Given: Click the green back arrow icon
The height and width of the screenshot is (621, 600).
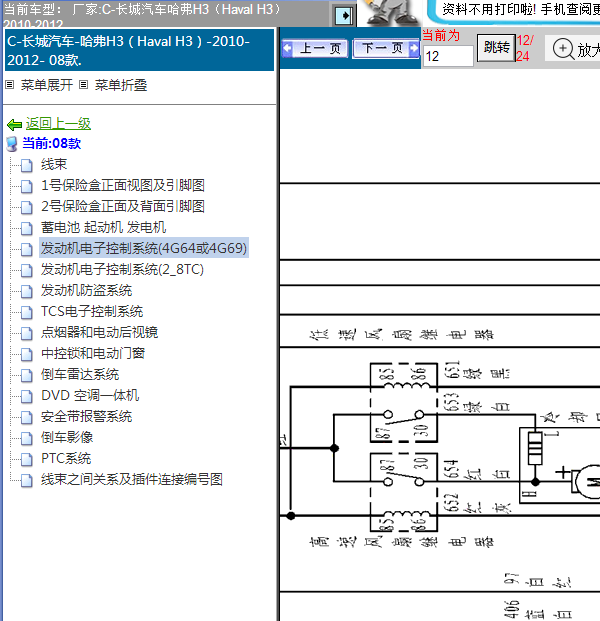Looking at the screenshot, I should click(x=14, y=125).
